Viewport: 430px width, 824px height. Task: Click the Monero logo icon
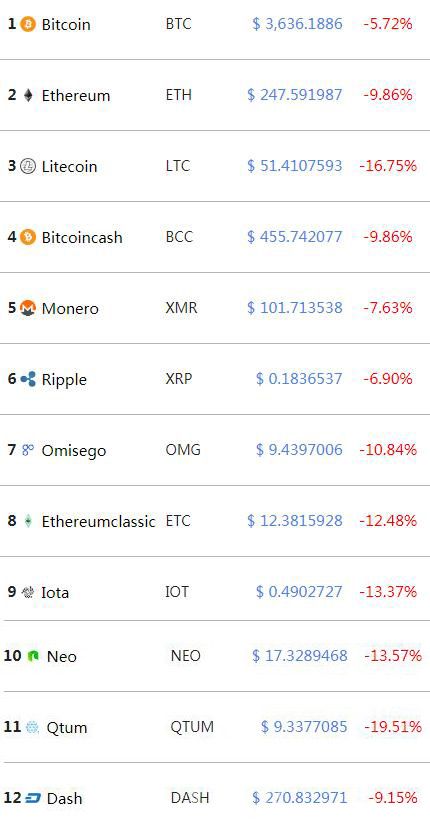click(x=28, y=308)
